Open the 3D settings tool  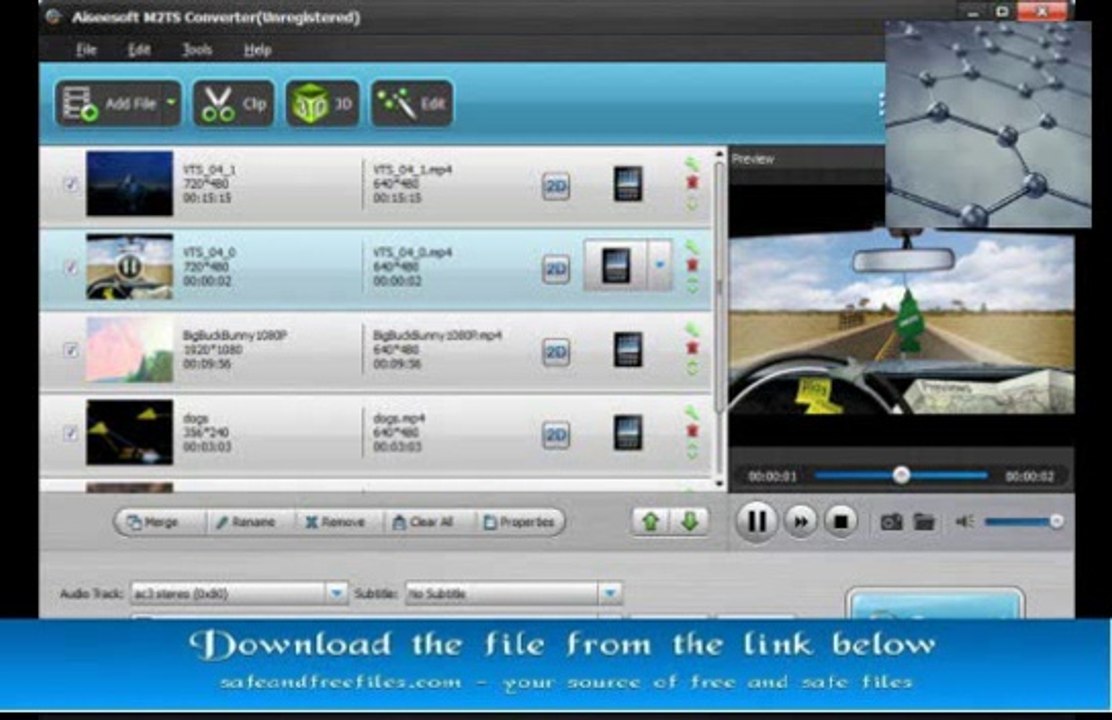click(x=322, y=104)
